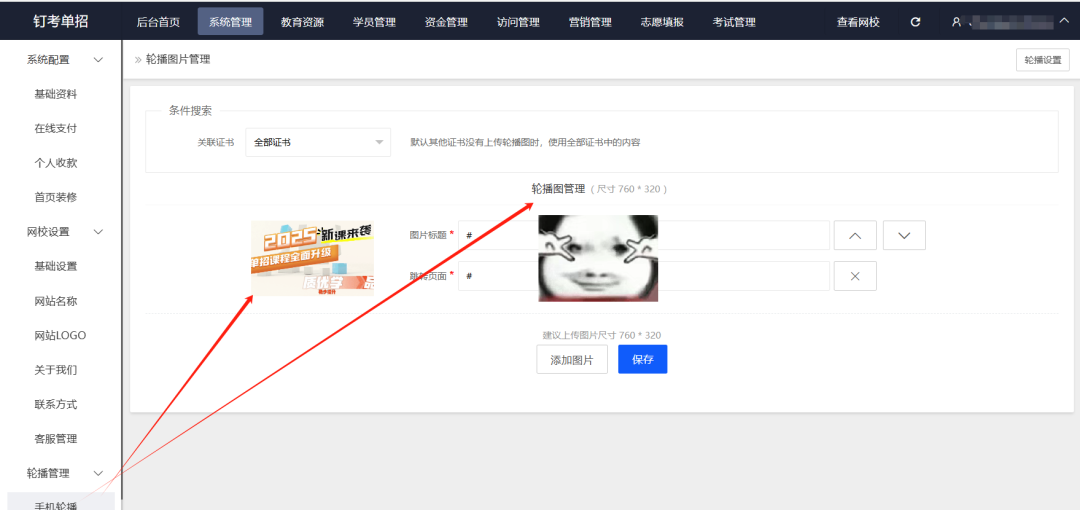Viewport: 1080px width, 510px height.
Task: Click the user avatar icon
Action: (x=956, y=22)
